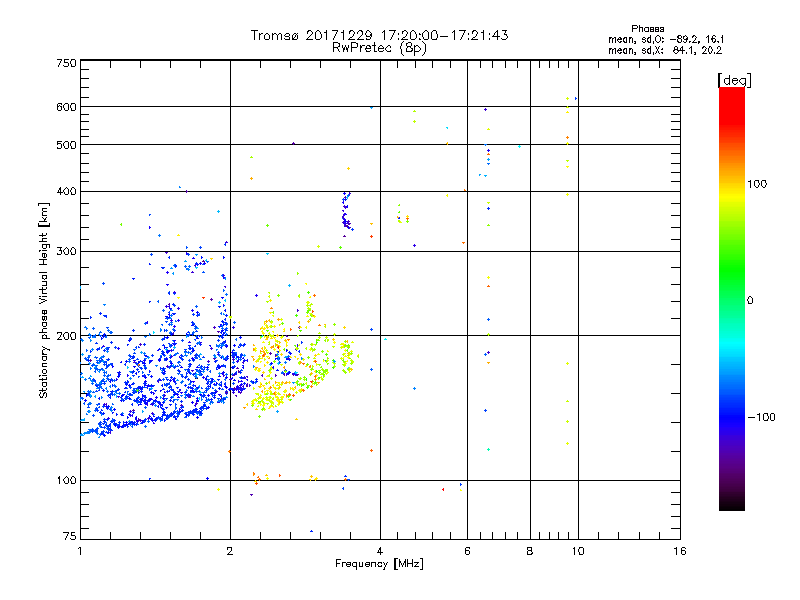Click the y-axis tick label '300'

tap(67, 251)
